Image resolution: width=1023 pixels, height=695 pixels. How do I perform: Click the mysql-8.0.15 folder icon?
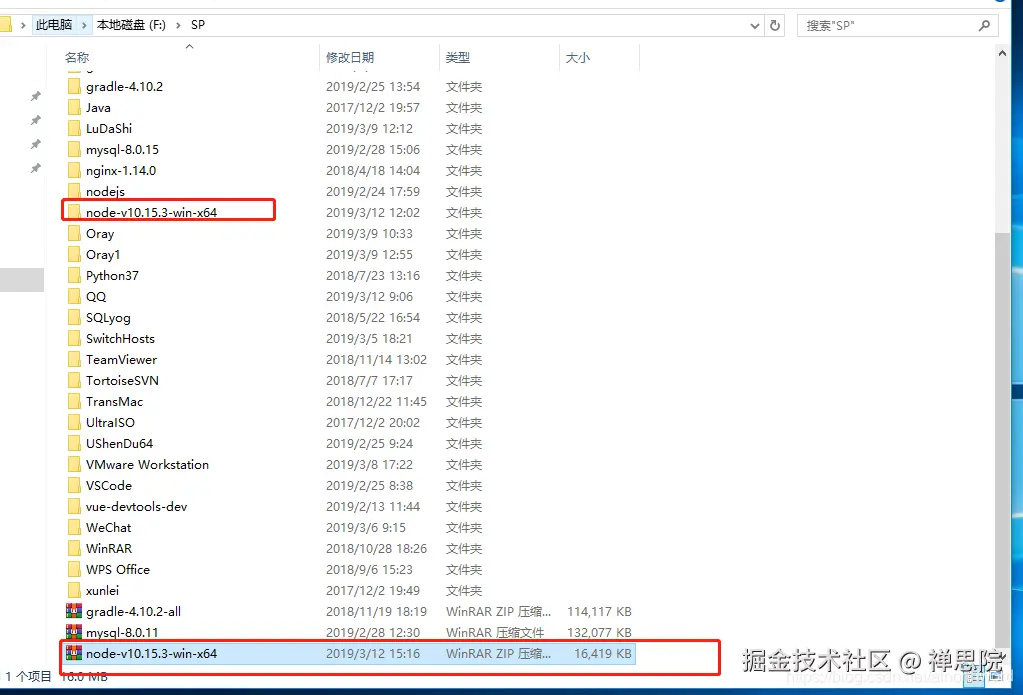(74, 149)
